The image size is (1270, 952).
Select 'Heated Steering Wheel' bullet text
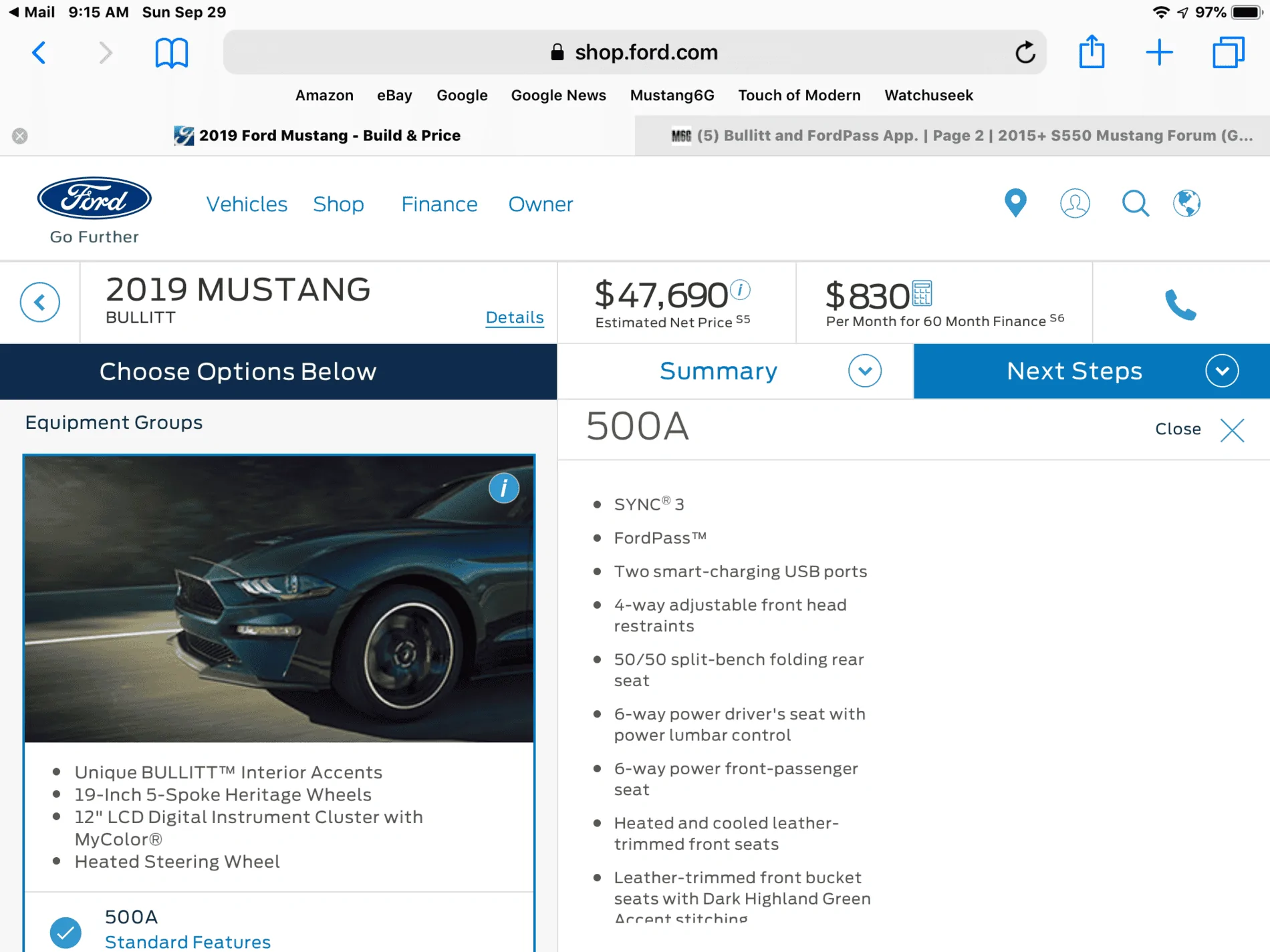click(x=177, y=861)
